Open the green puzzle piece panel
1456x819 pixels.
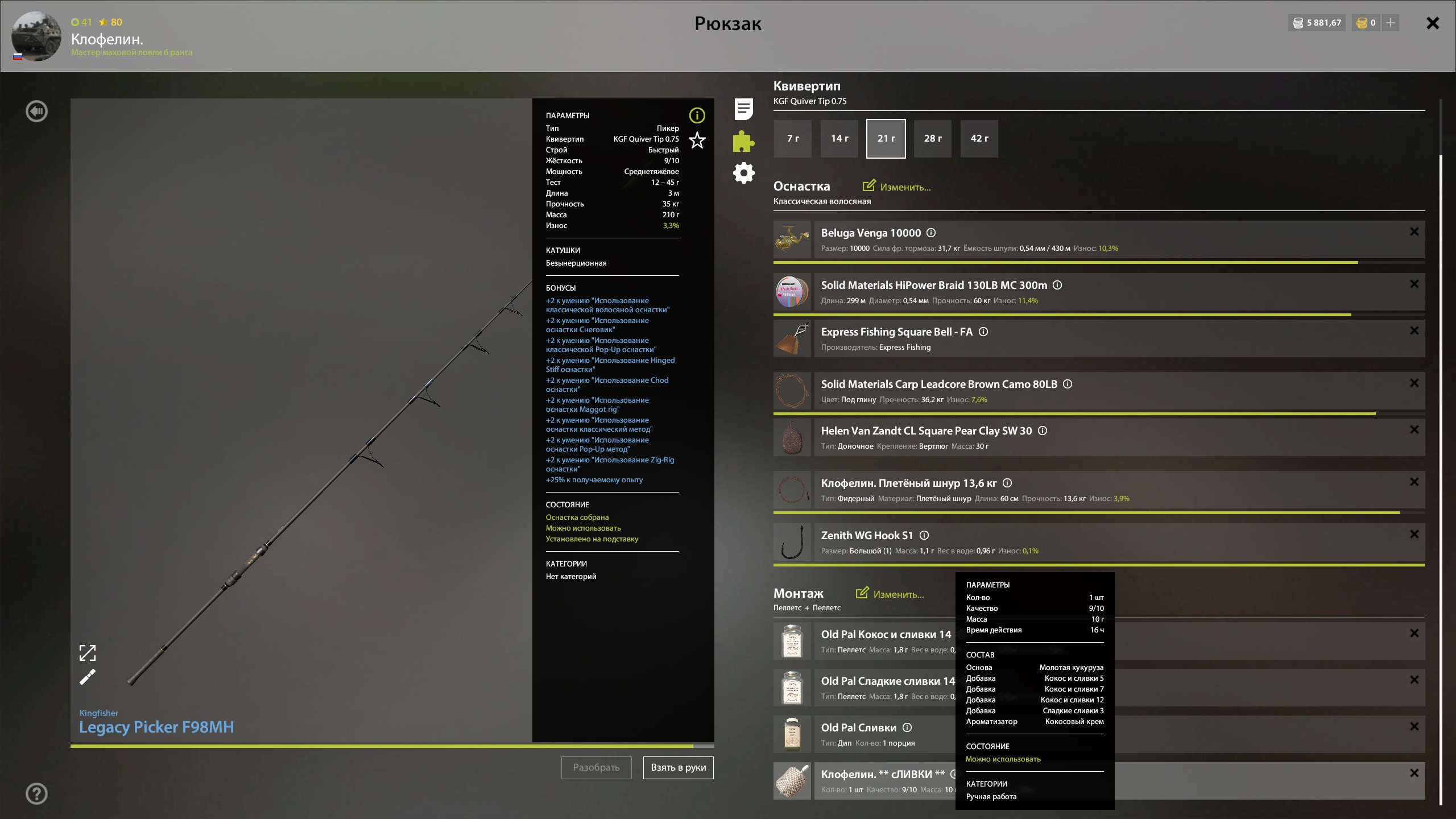pyautogui.click(x=743, y=141)
